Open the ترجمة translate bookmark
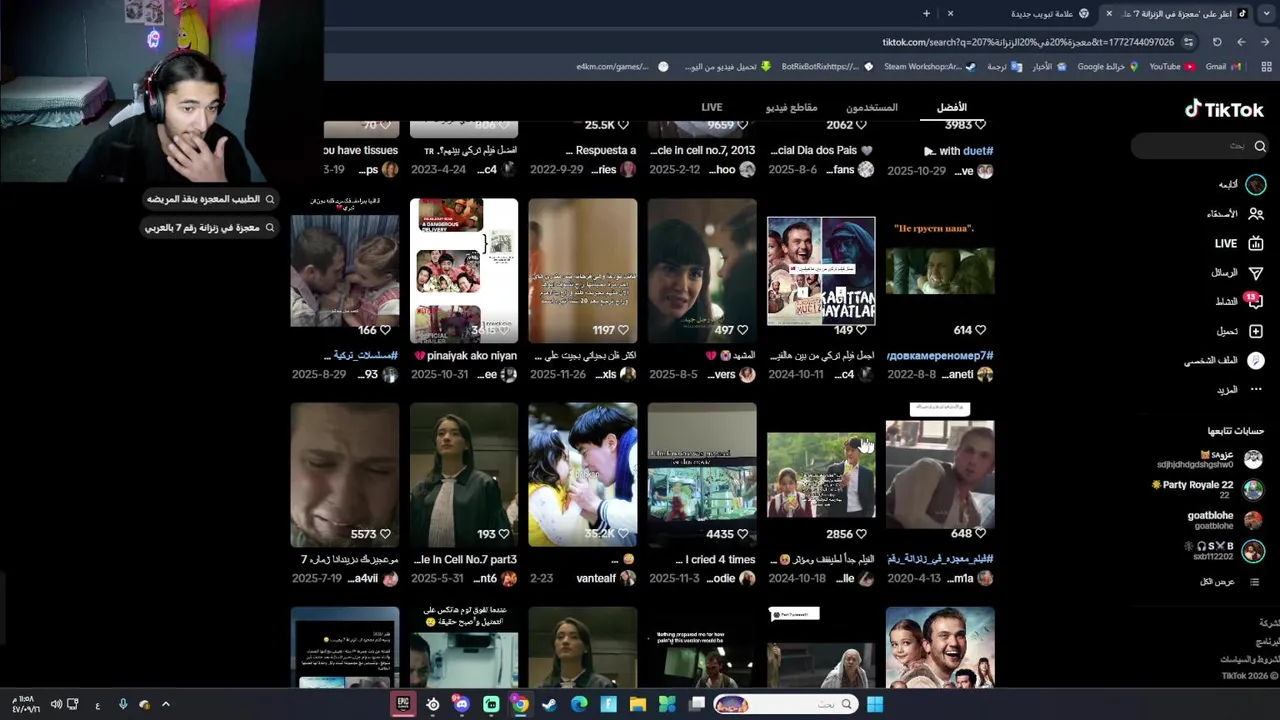The image size is (1280, 720). (1003, 67)
